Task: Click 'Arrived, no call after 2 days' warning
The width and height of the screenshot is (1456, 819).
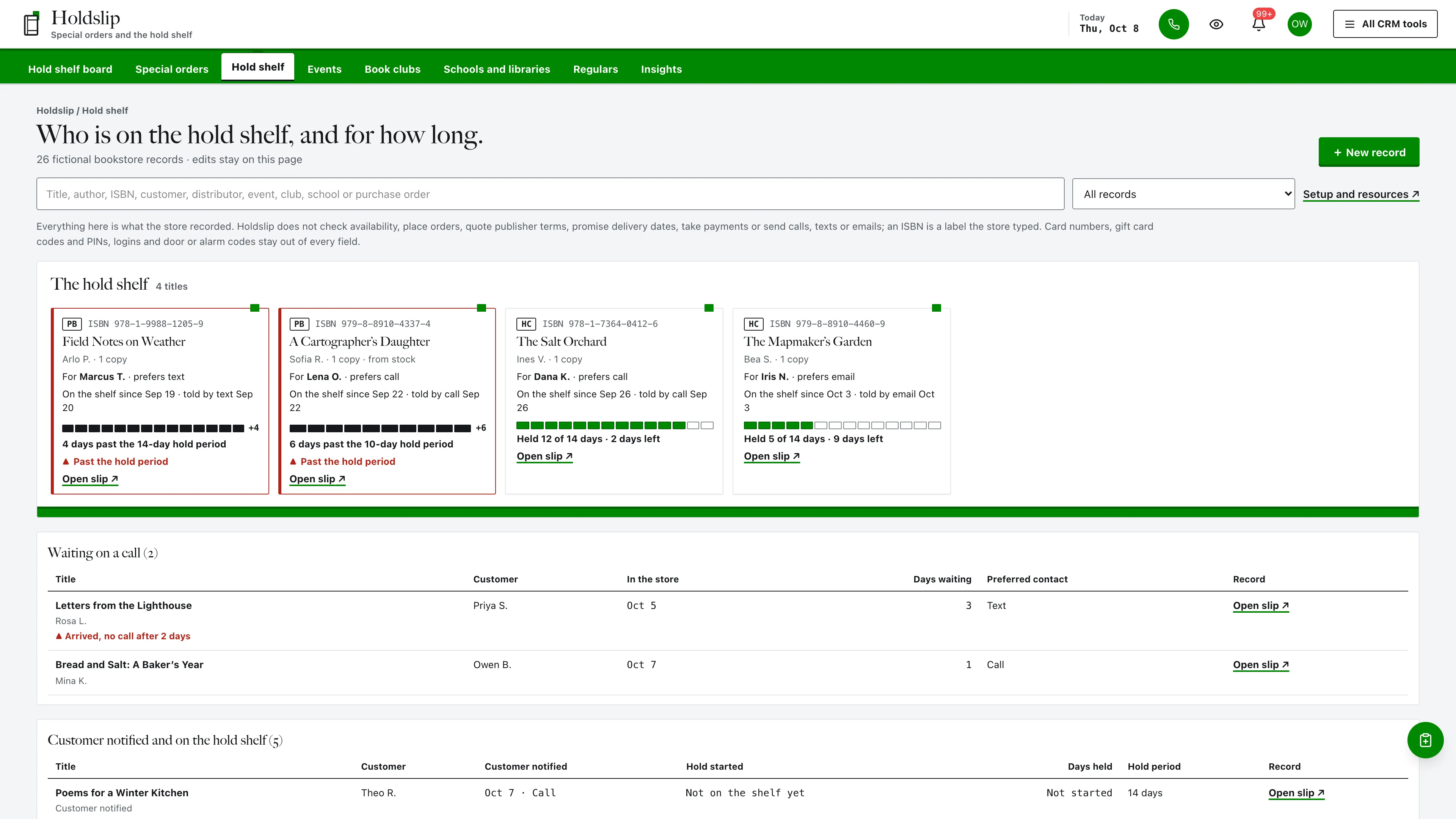Action: click(122, 636)
